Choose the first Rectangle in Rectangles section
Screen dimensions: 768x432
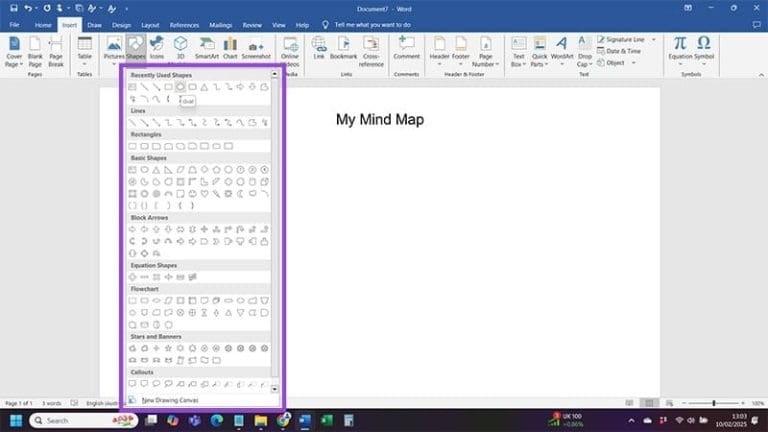[132, 146]
